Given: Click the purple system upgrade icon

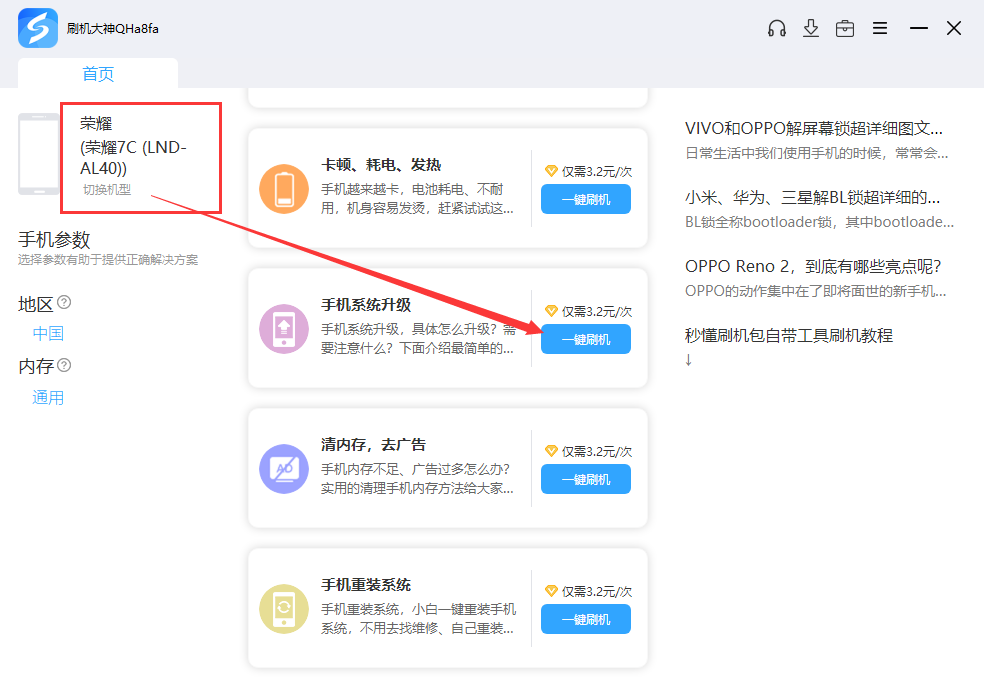Looking at the screenshot, I should click(284, 329).
